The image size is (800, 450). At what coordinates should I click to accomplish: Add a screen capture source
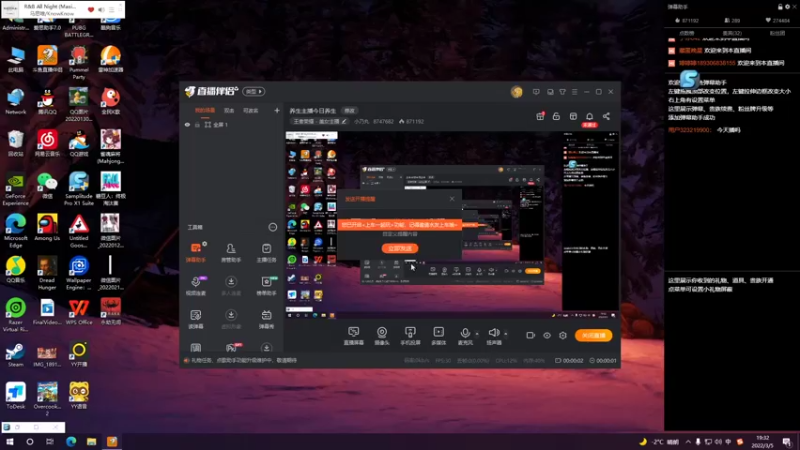tap(354, 335)
